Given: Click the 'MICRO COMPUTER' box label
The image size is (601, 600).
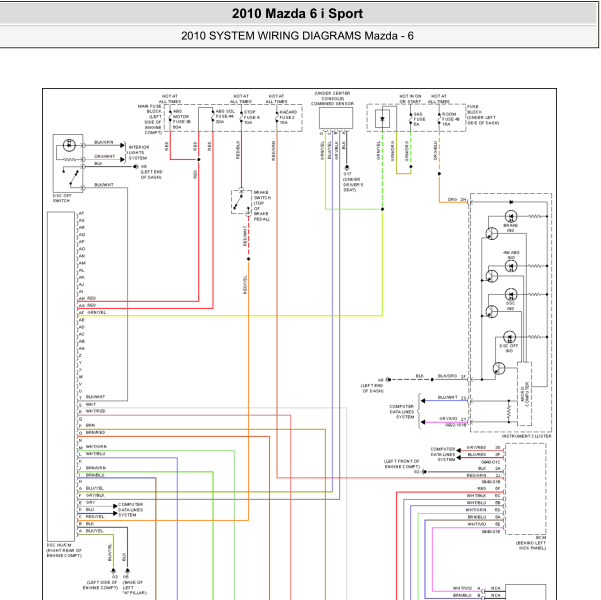Looking at the screenshot, I should point(525,394).
